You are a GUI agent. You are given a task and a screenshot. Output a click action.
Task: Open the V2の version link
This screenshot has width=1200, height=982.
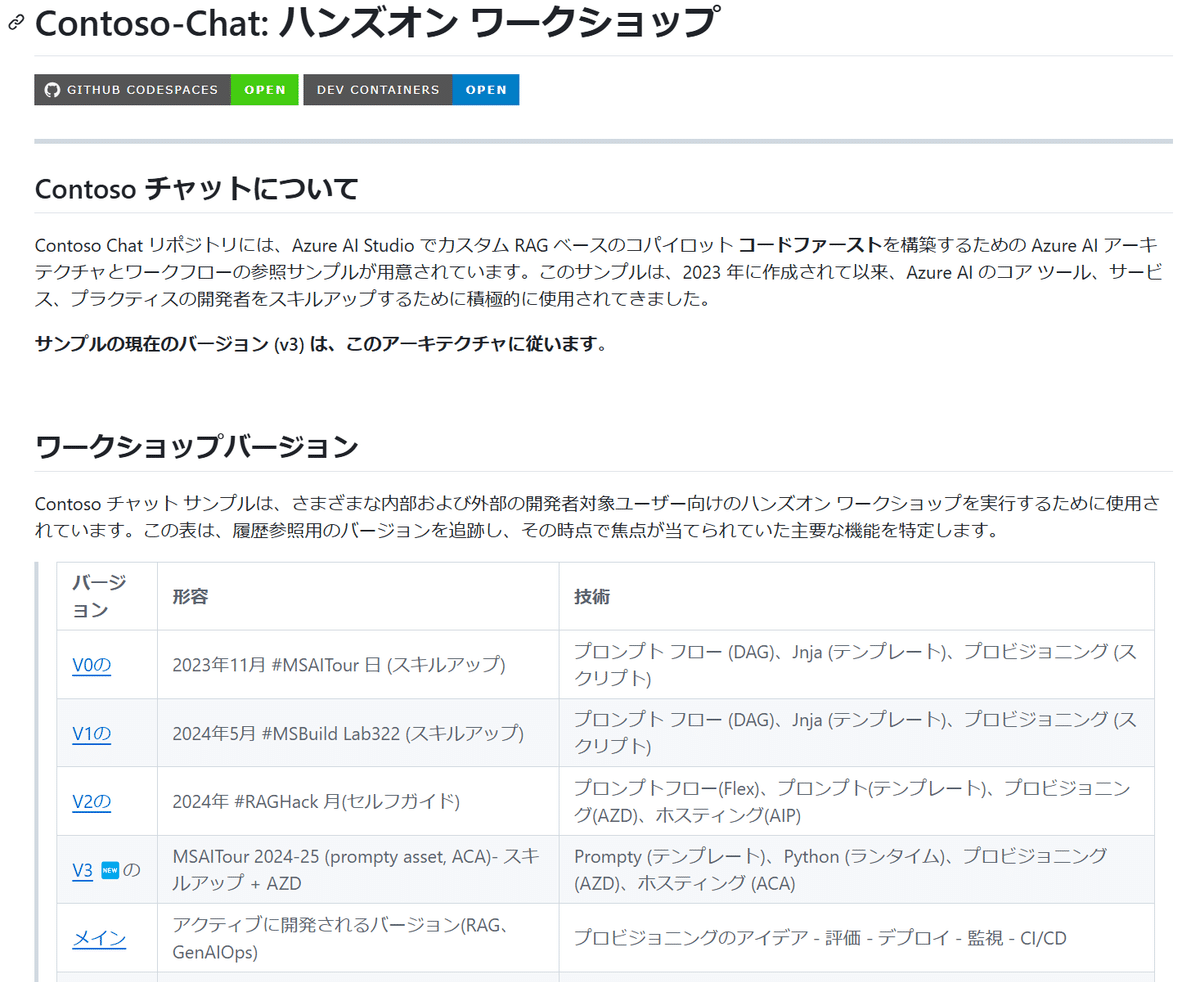[x=91, y=800]
